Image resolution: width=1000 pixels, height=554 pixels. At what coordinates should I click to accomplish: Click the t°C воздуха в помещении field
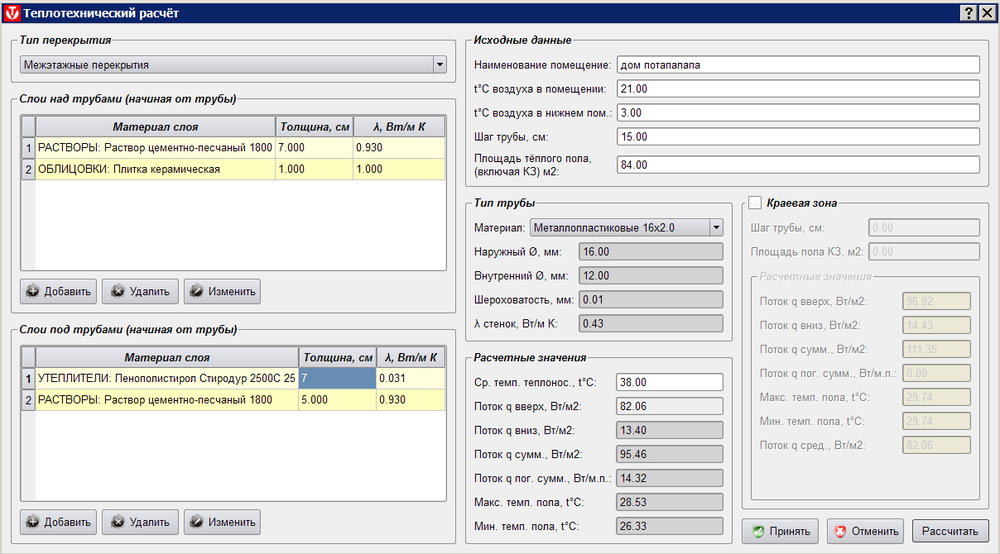point(798,89)
